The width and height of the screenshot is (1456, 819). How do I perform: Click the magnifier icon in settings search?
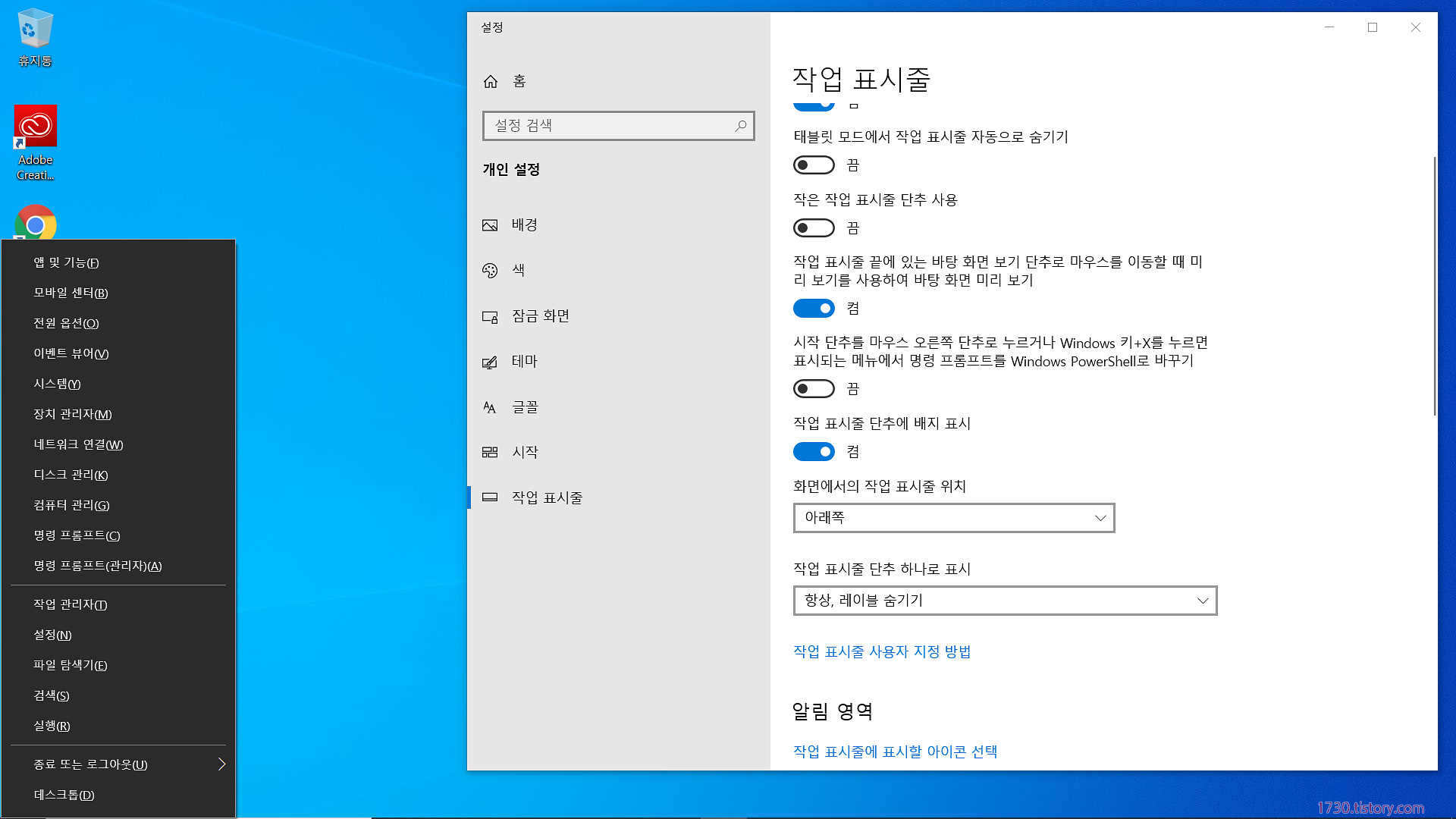click(x=740, y=126)
